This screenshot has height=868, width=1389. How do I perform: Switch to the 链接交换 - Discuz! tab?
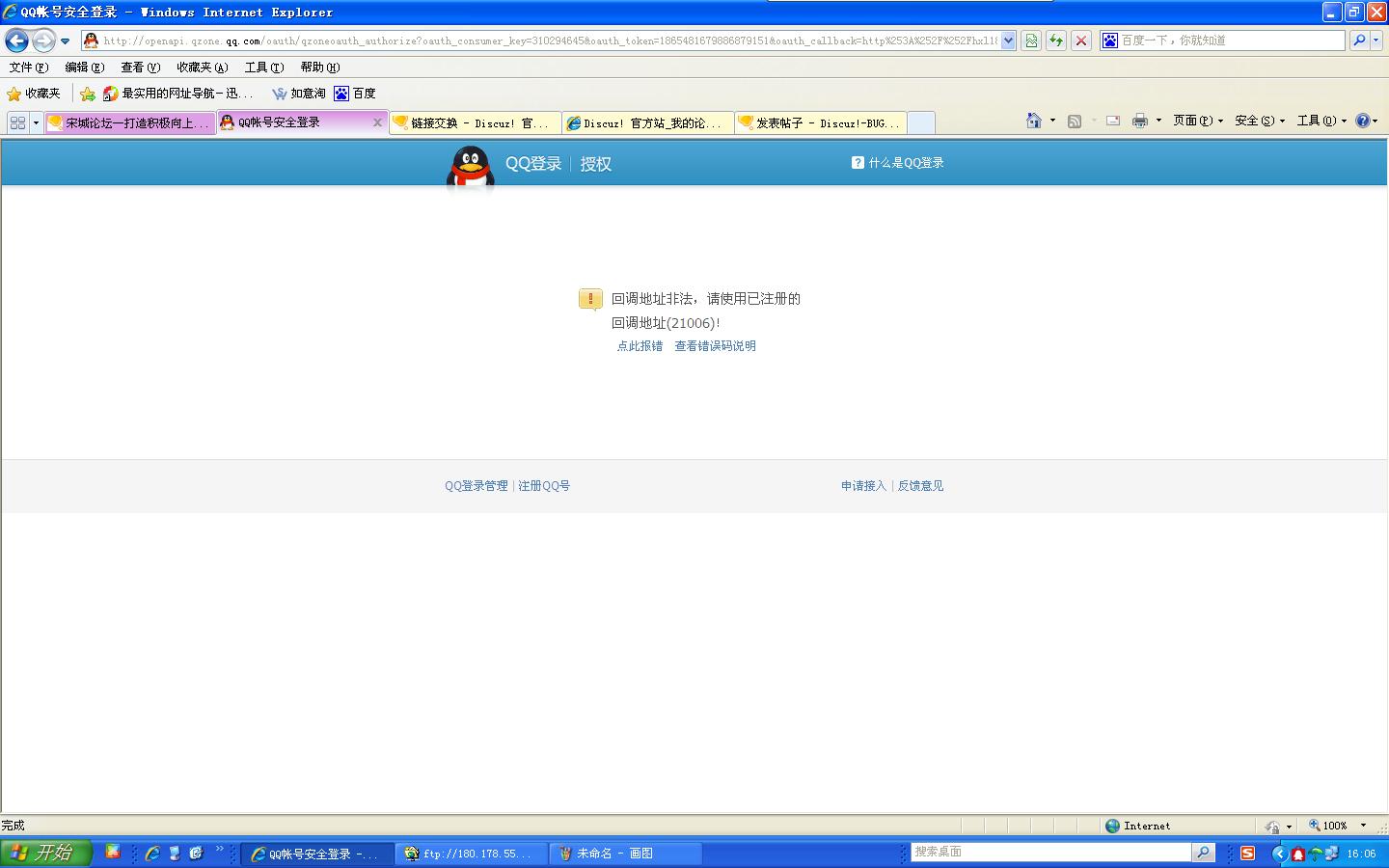click(x=476, y=122)
